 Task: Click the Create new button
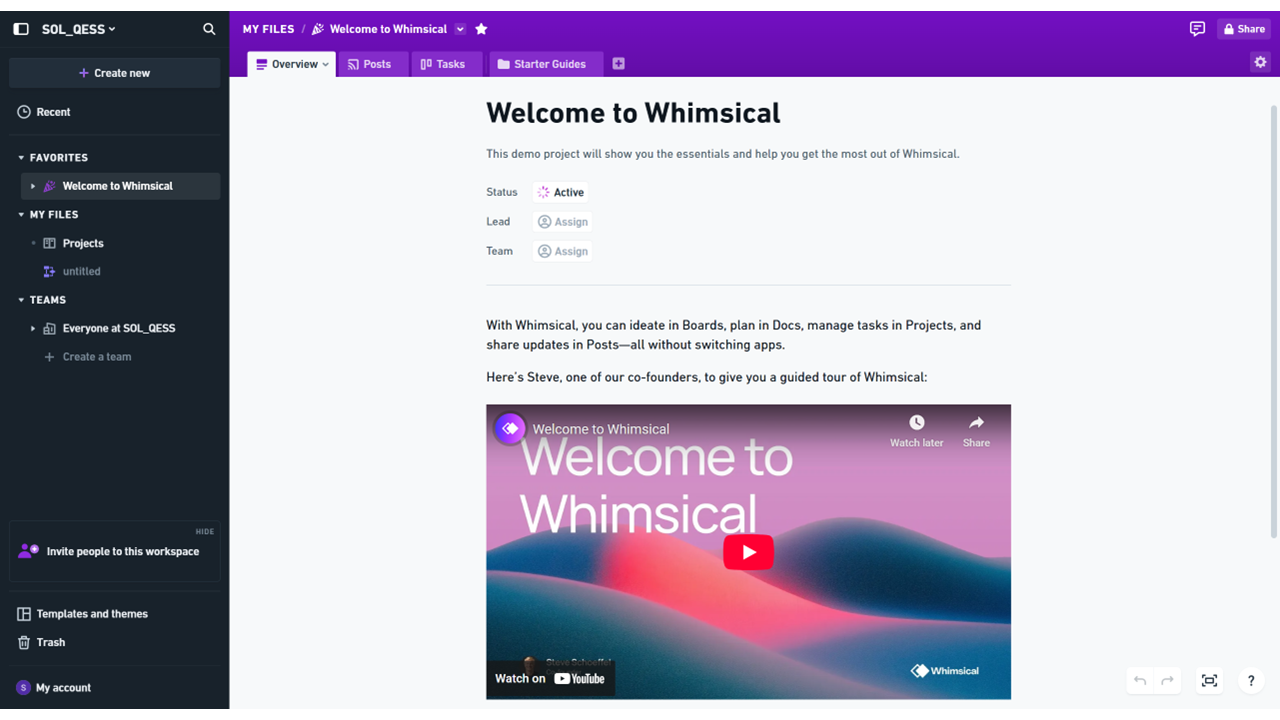tap(114, 73)
